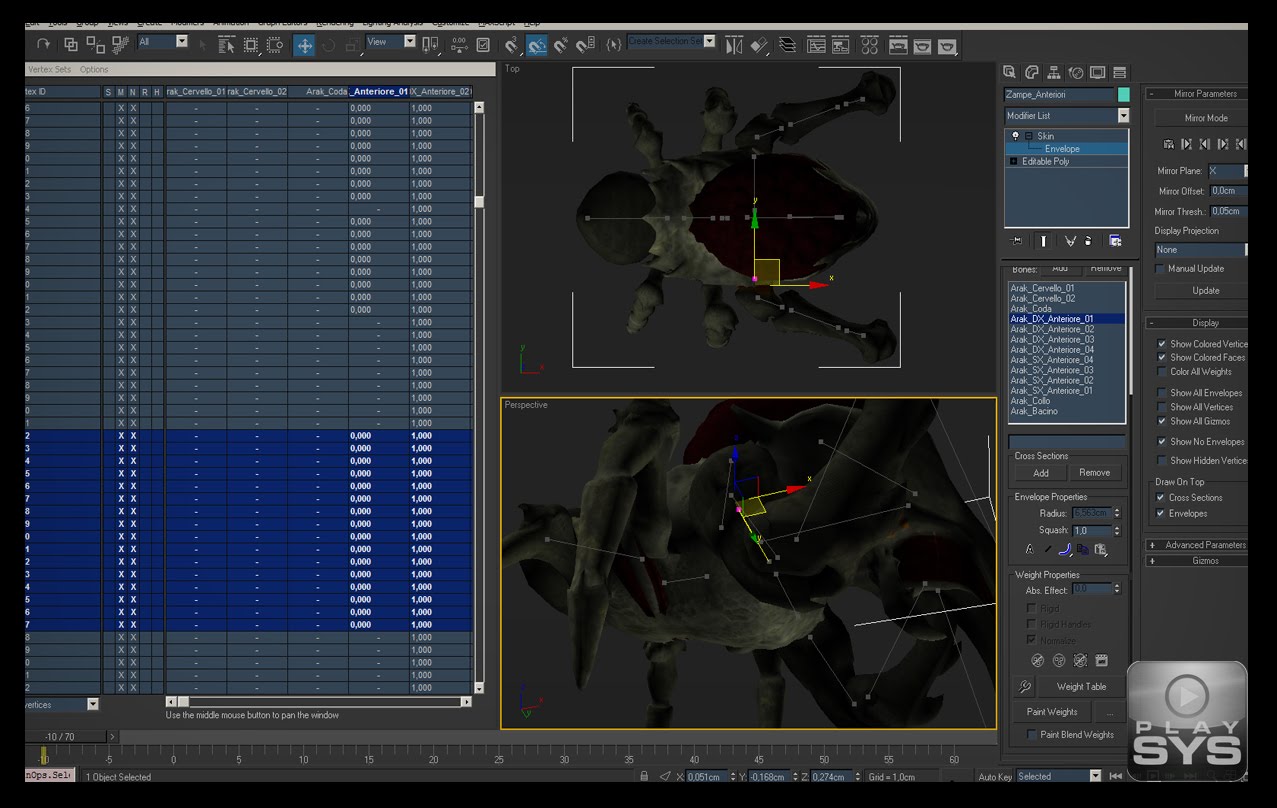Click the envelope falloff curve icon
Viewport: 1277px width, 808px height.
pyautogui.click(x=1066, y=548)
